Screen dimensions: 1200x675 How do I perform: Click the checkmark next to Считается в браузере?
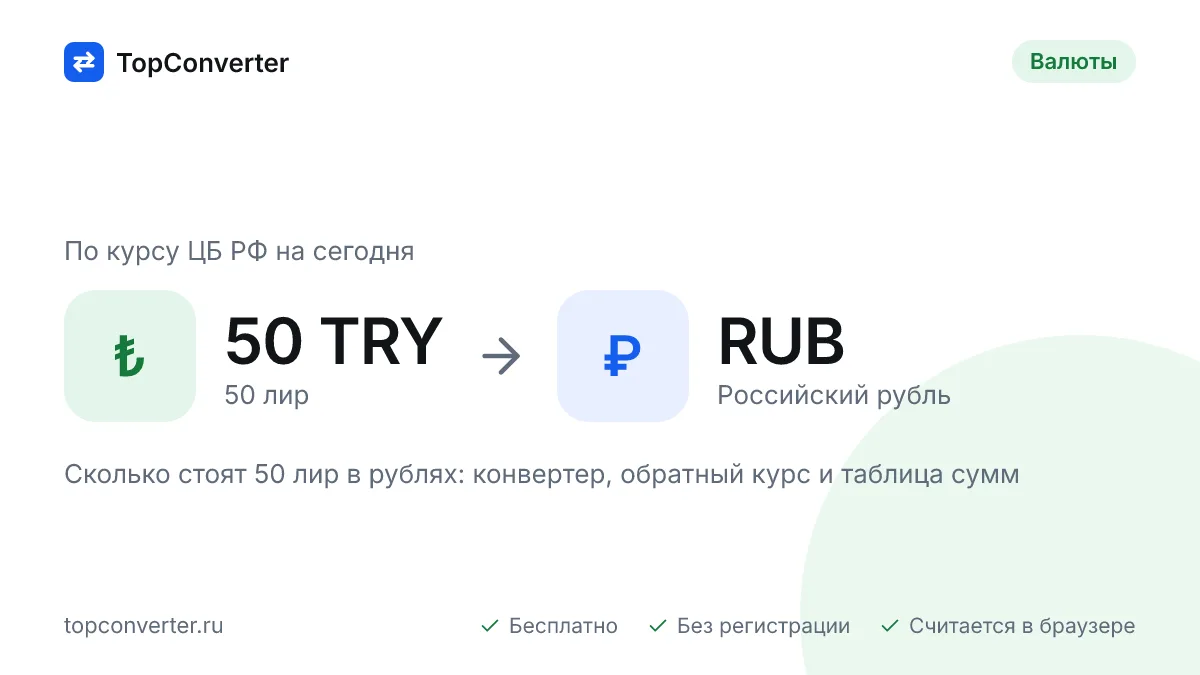pyautogui.click(x=890, y=626)
